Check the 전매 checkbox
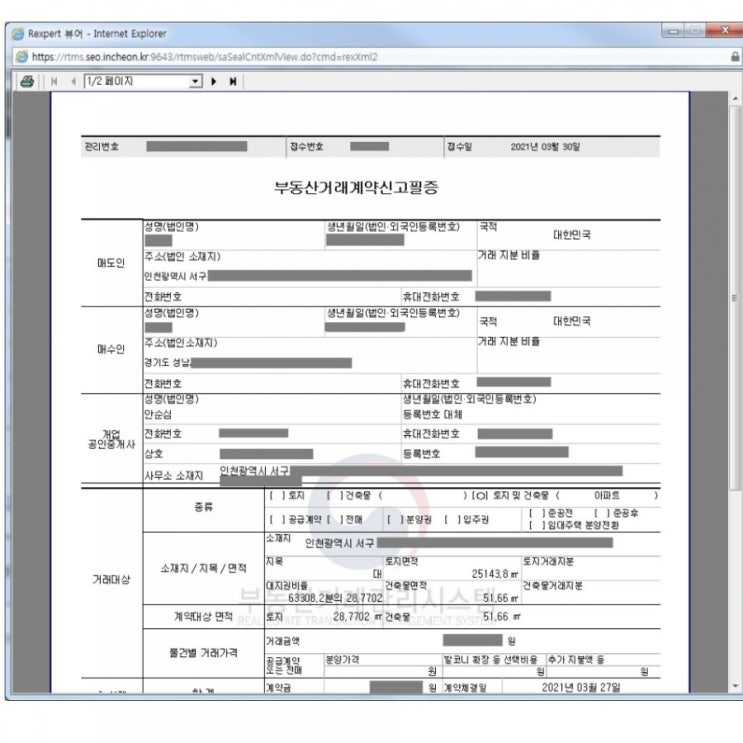Image resolution: width=743 pixels, height=743 pixels. click(x=335, y=520)
